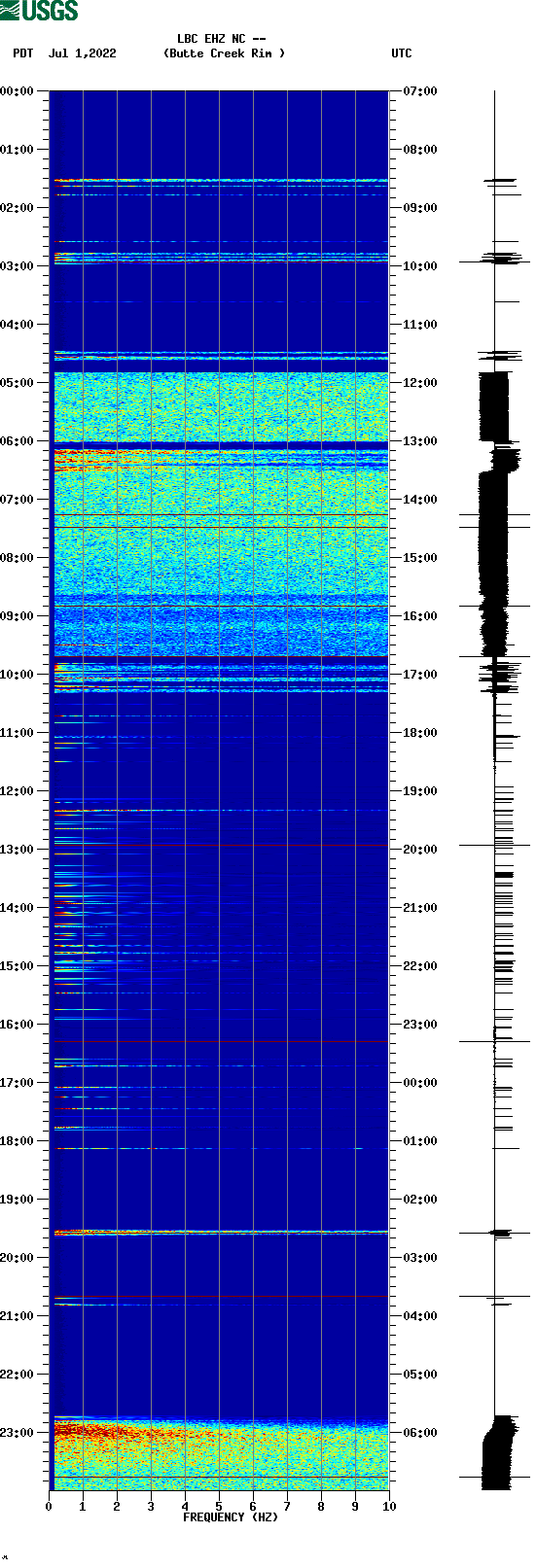Click the UTC time label '12:00'

click(420, 383)
